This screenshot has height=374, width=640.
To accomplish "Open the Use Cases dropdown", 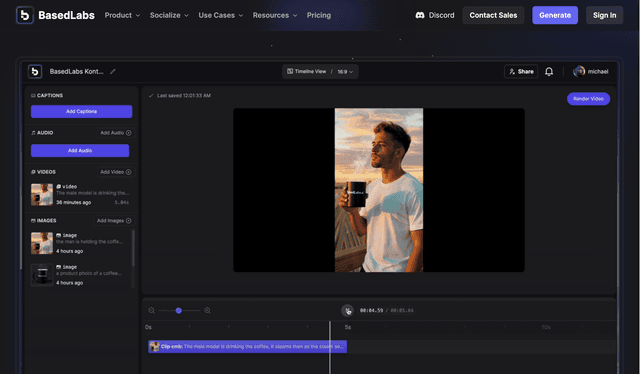I will [x=220, y=15].
